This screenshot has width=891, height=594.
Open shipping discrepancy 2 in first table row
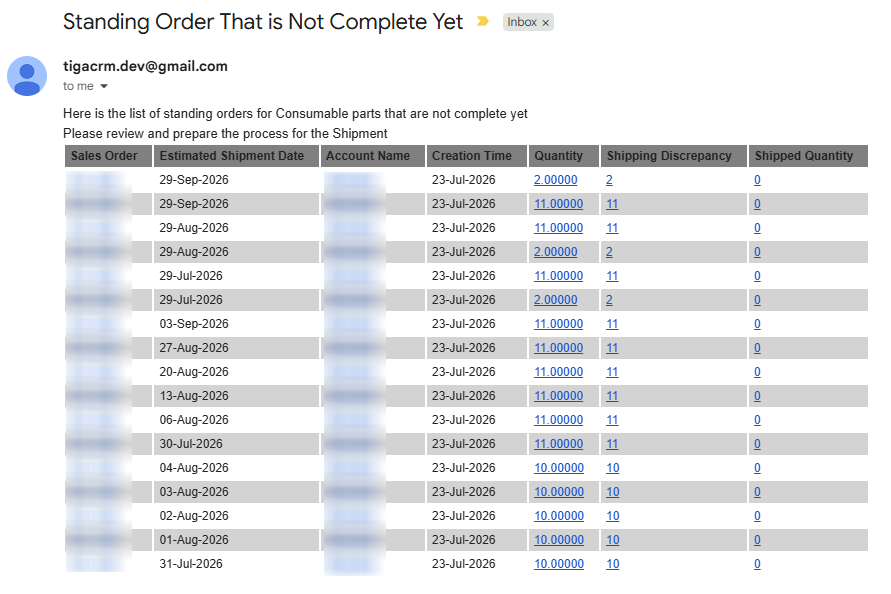(609, 180)
